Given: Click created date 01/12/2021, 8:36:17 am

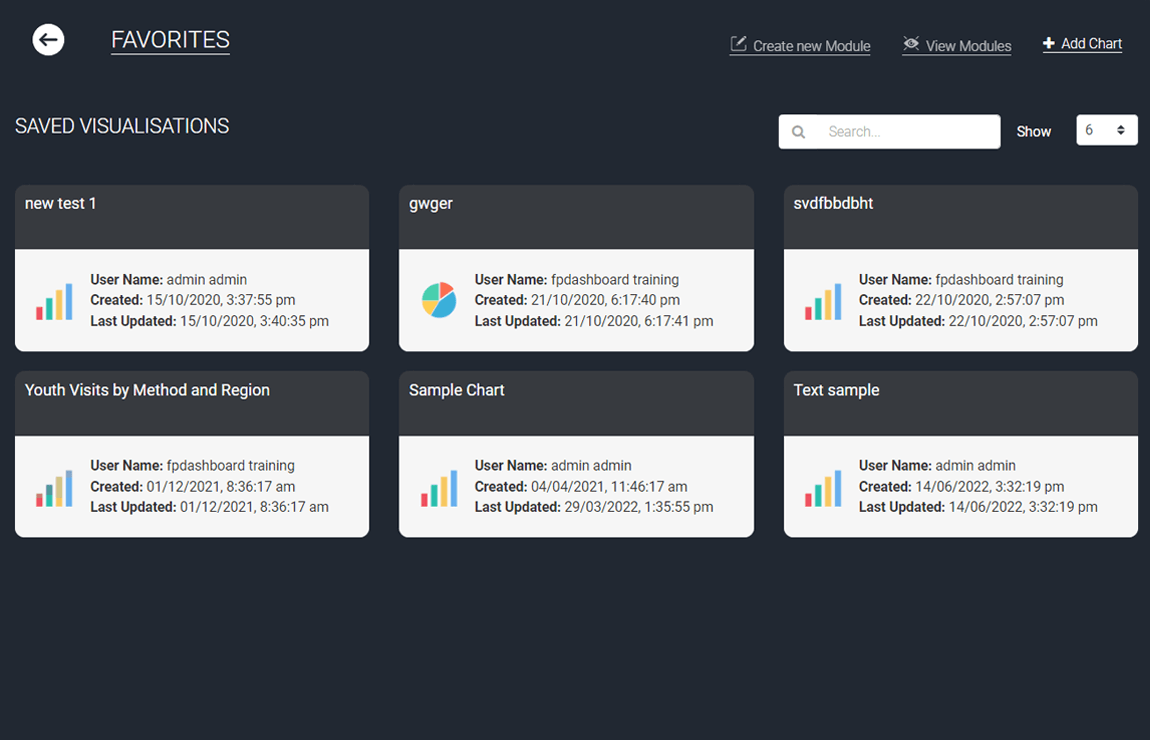Looking at the screenshot, I should coord(221,486).
